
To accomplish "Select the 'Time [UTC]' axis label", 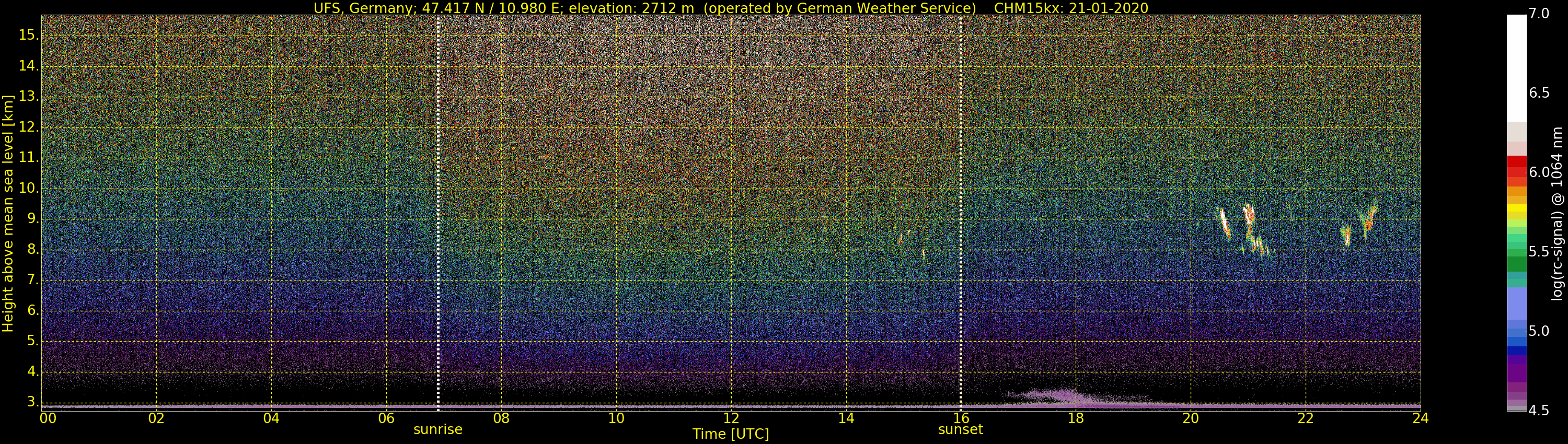I will (x=731, y=434).
